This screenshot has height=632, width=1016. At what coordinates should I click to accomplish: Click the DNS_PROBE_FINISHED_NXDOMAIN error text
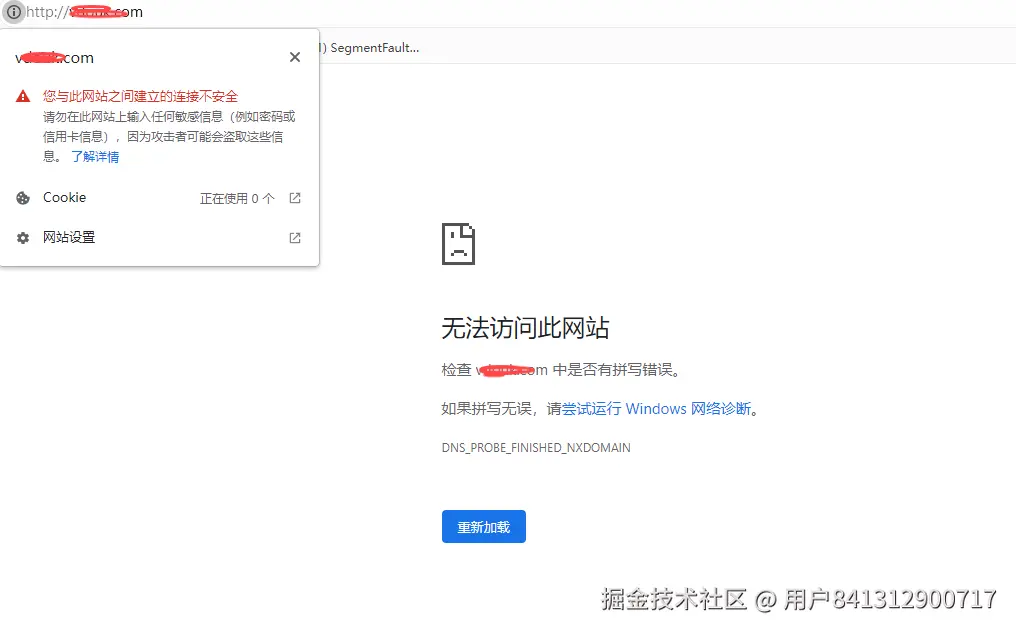(x=536, y=447)
